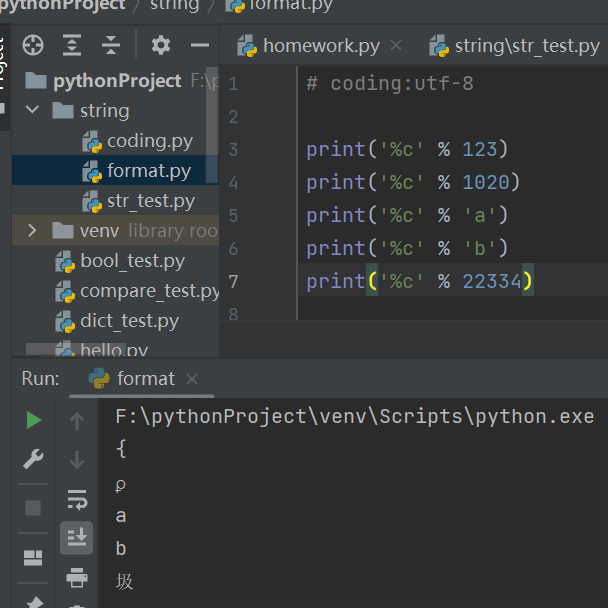Rerun format with the green Run button
Screen dimensions: 608x608
(x=33, y=420)
